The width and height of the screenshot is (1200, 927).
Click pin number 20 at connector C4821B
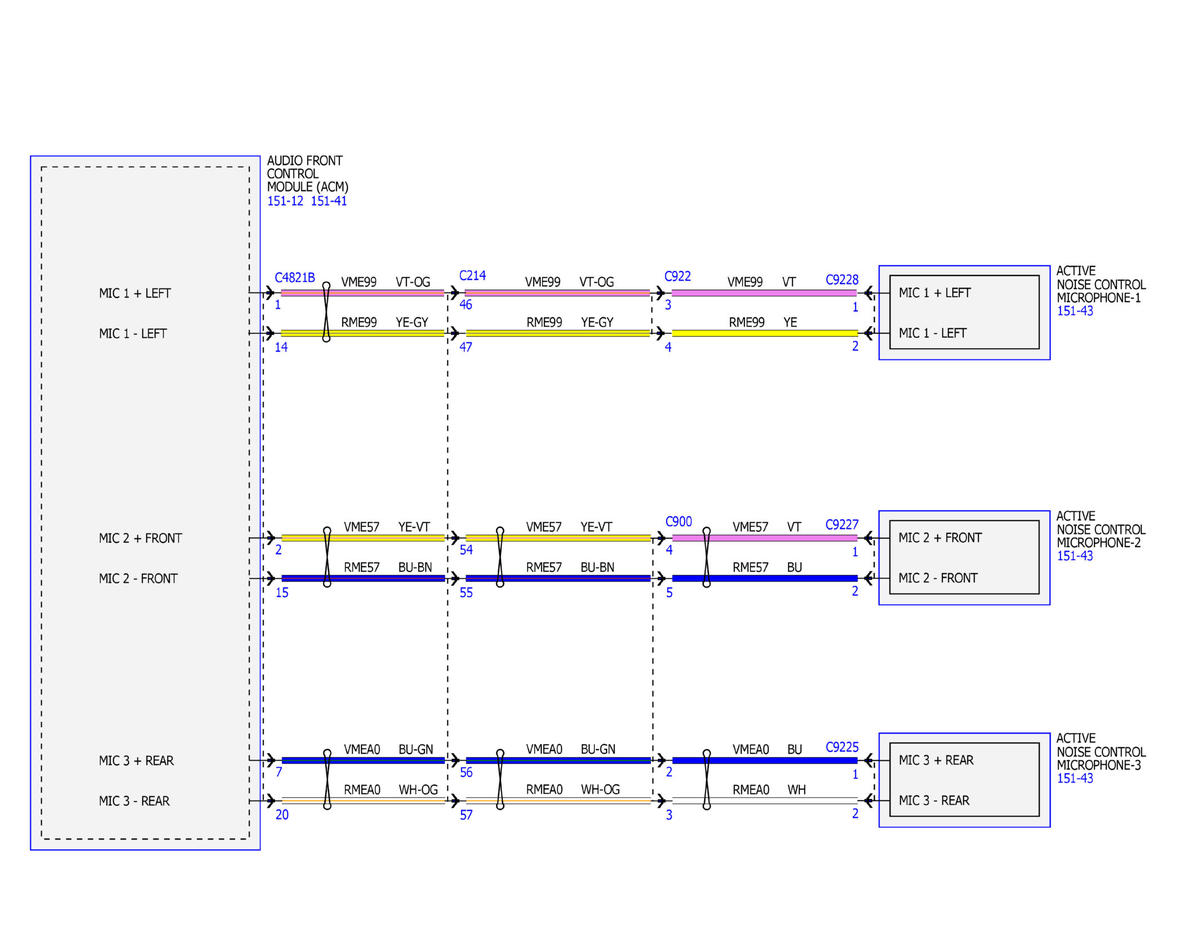tap(282, 815)
